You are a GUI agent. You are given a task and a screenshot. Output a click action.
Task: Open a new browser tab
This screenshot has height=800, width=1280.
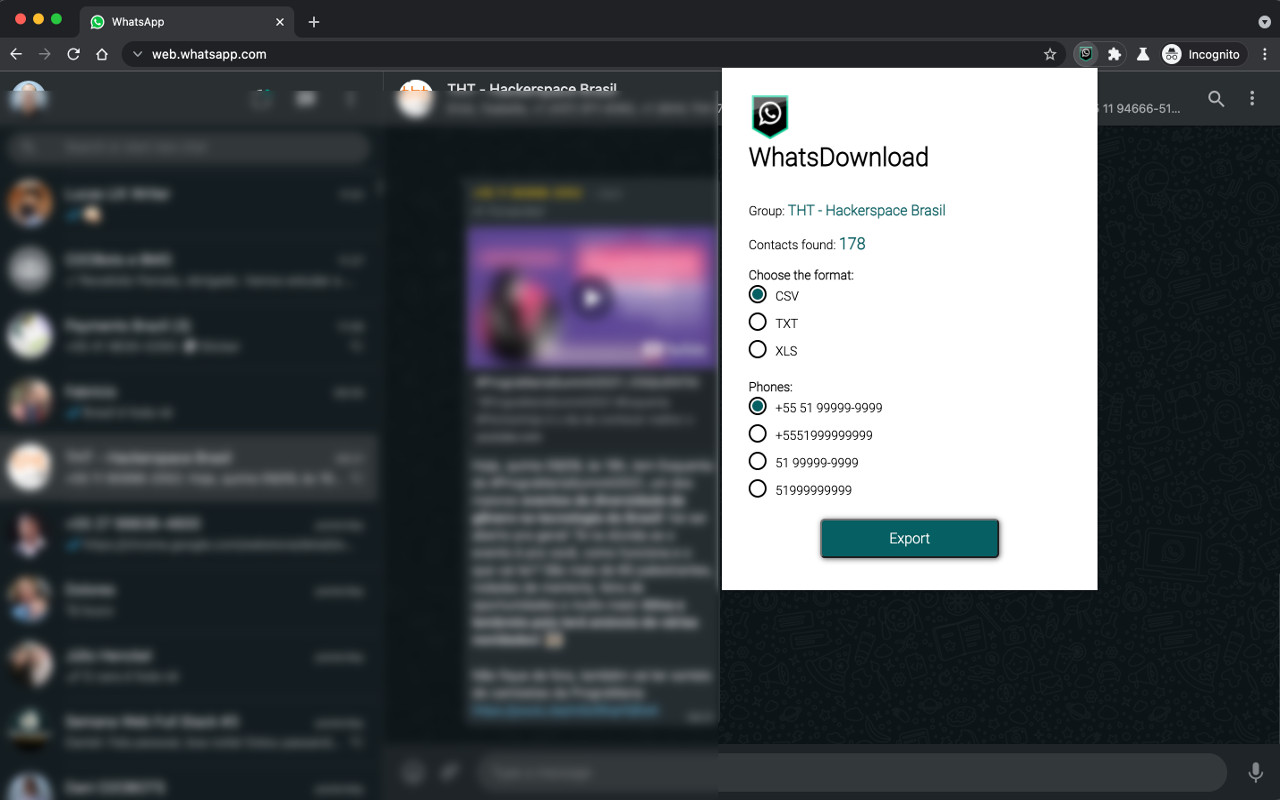(x=313, y=21)
